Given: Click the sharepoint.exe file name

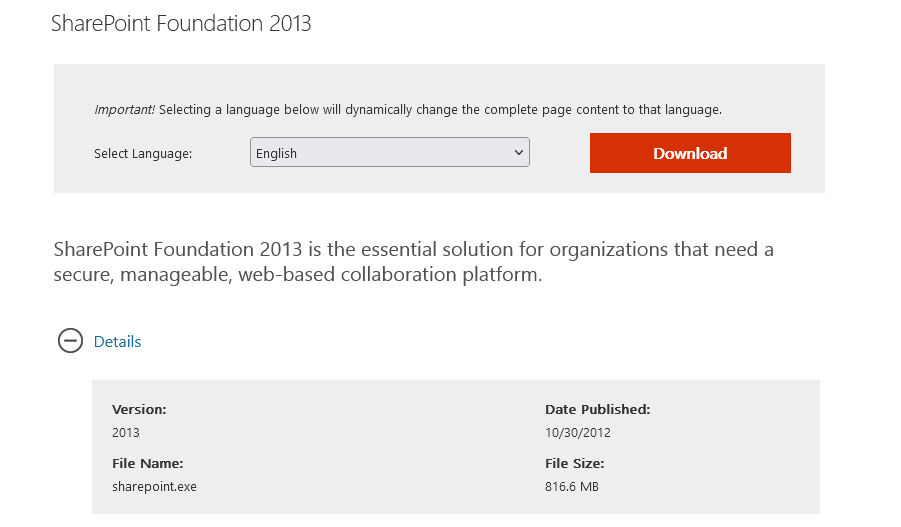Looking at the screenshot, I should tap(154, 487).
